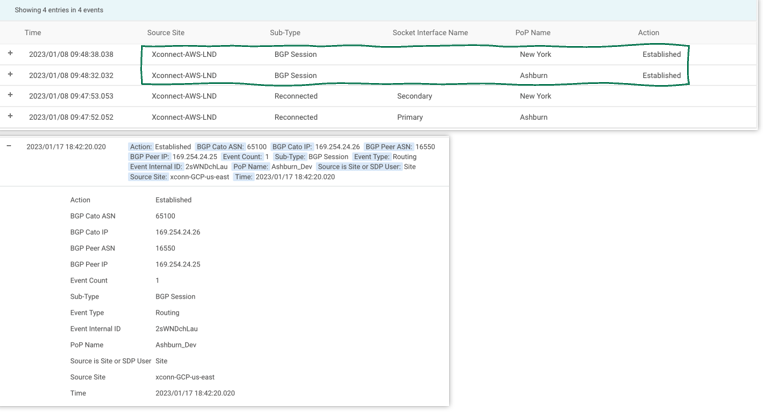This screenshot has height=412, width=764.
Task: Sort events by the Time column header
Action: 33,33
